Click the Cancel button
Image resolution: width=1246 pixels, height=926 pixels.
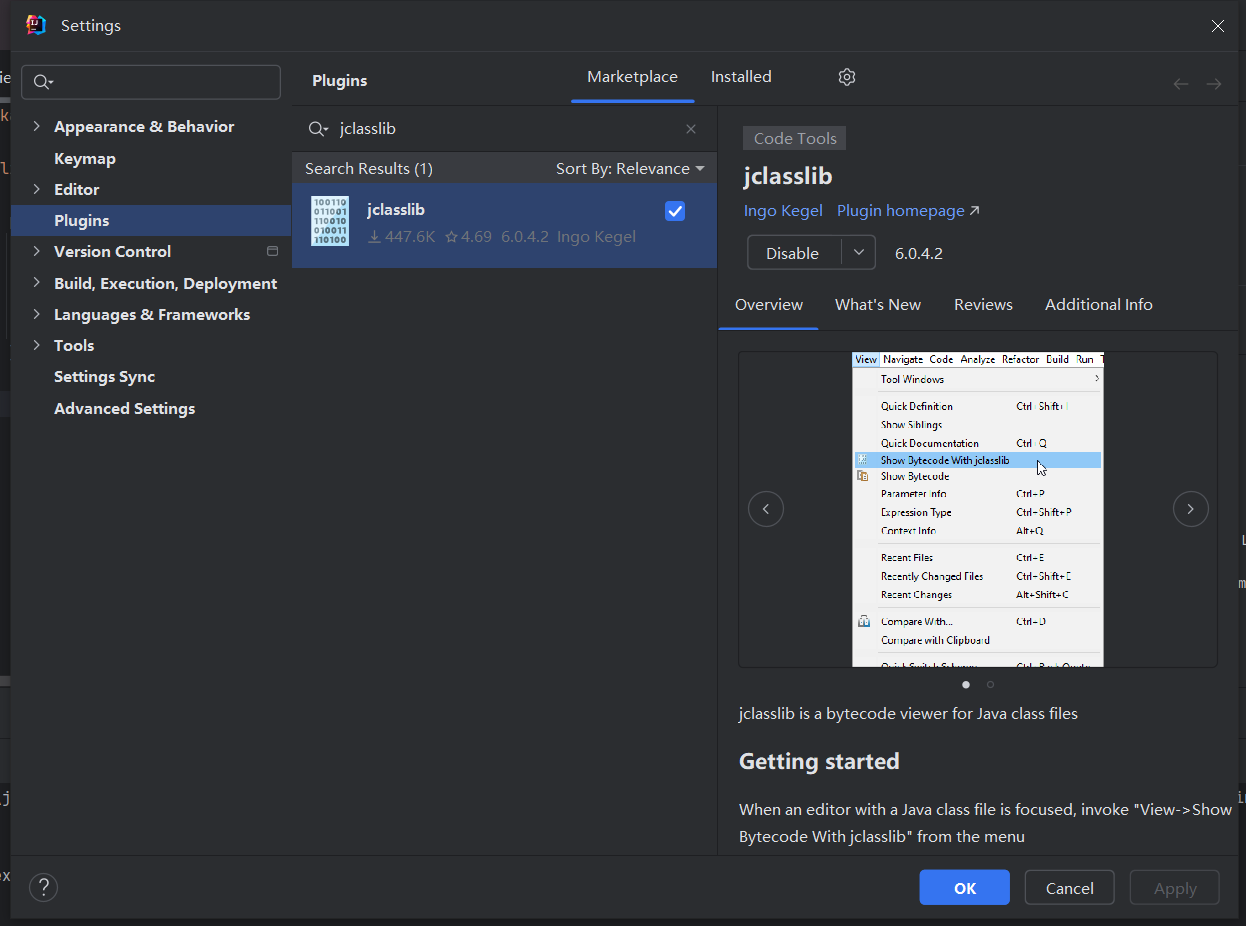pyautogui.click(x=1070, y=888)
